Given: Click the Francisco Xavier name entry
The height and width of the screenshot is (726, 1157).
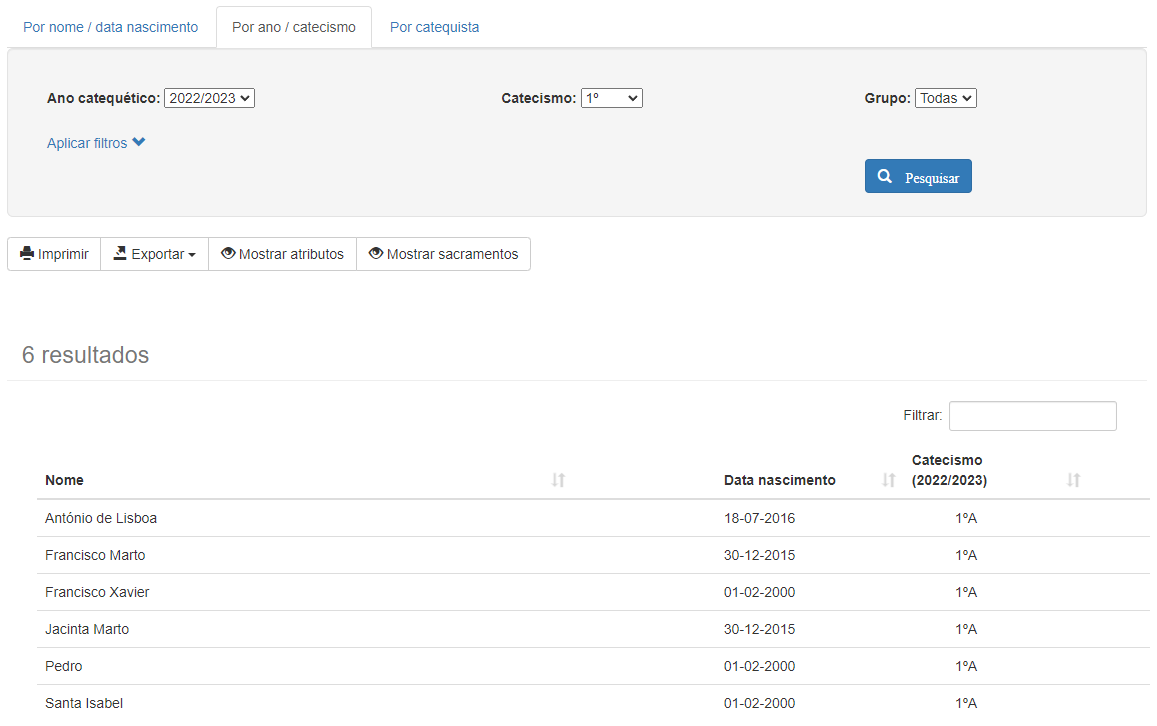Looking at the screenshot, I should (x=97, y=592).
